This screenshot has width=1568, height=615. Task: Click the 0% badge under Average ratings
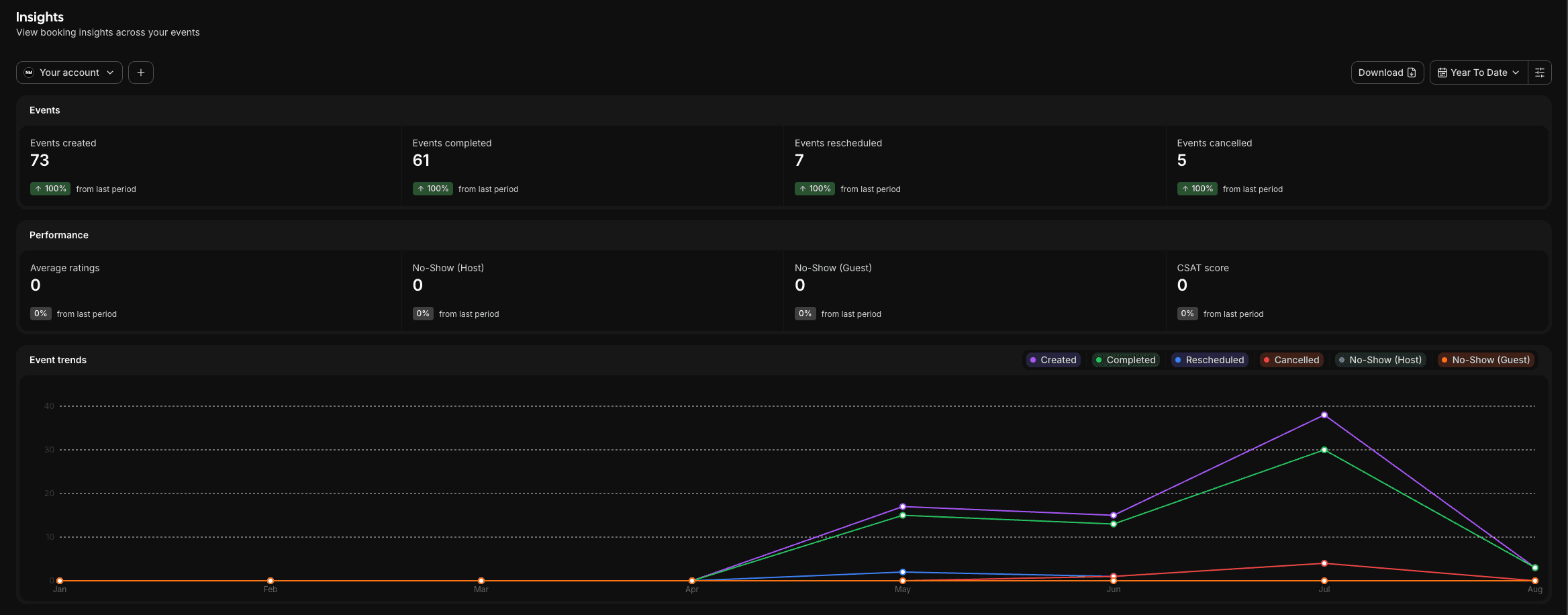[41, 314]
